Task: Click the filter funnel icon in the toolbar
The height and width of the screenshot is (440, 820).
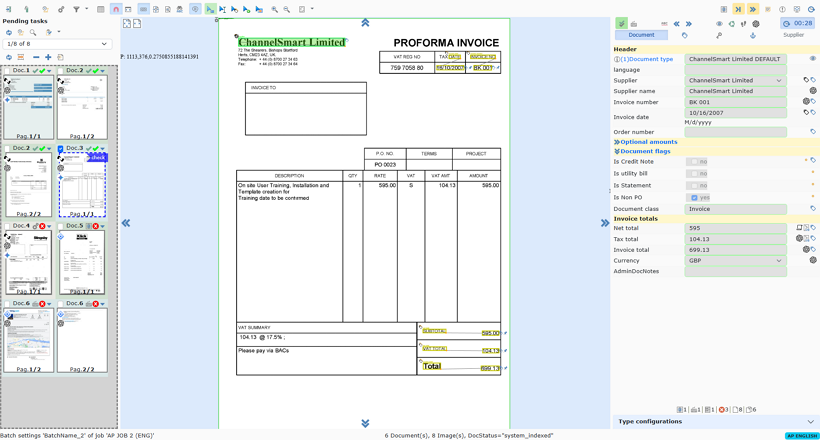Action: pyautogui.click(x=76, y=9)
